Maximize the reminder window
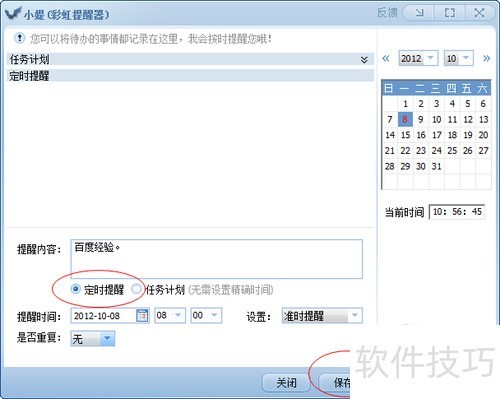The width and height of the screenshot is (500, 399). pos(449,13)
